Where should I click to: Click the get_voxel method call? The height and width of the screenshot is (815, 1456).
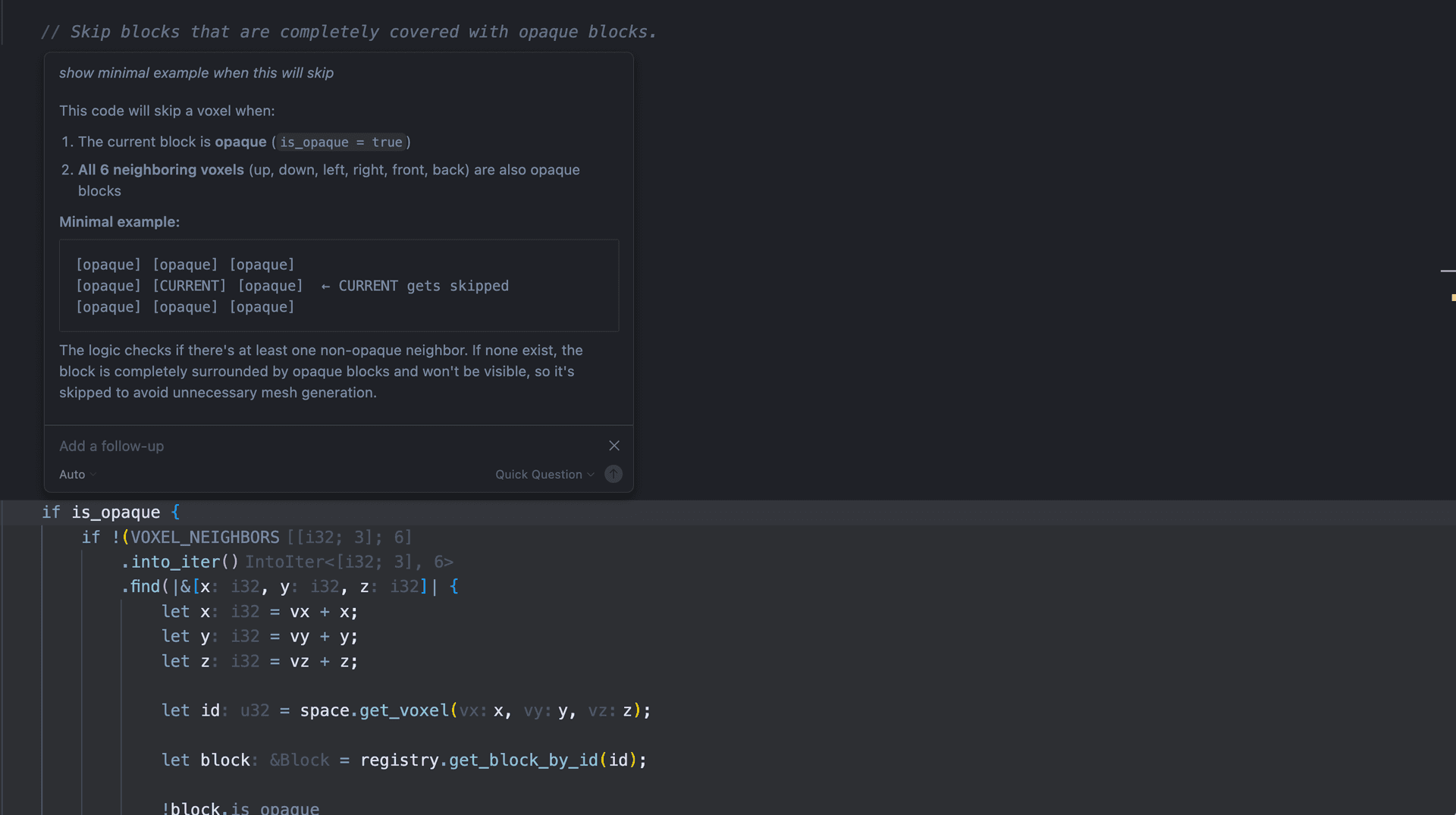(403, 711)
